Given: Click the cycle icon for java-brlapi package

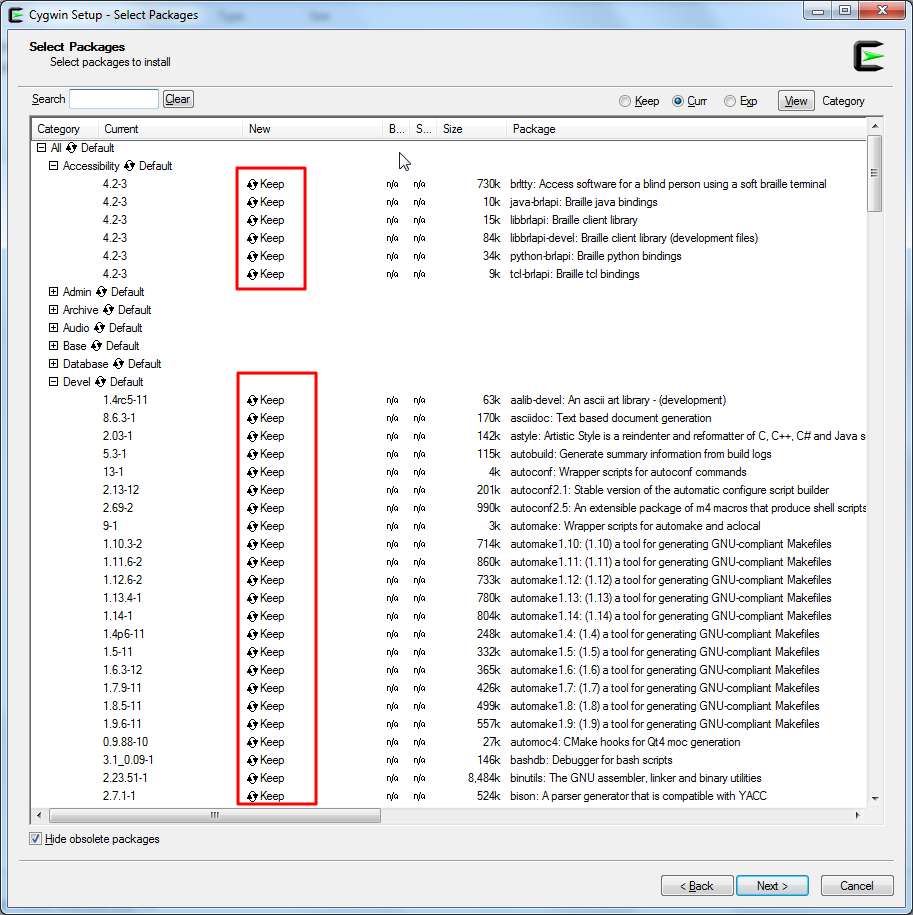Looking at the screenshot, I should 252,202.
